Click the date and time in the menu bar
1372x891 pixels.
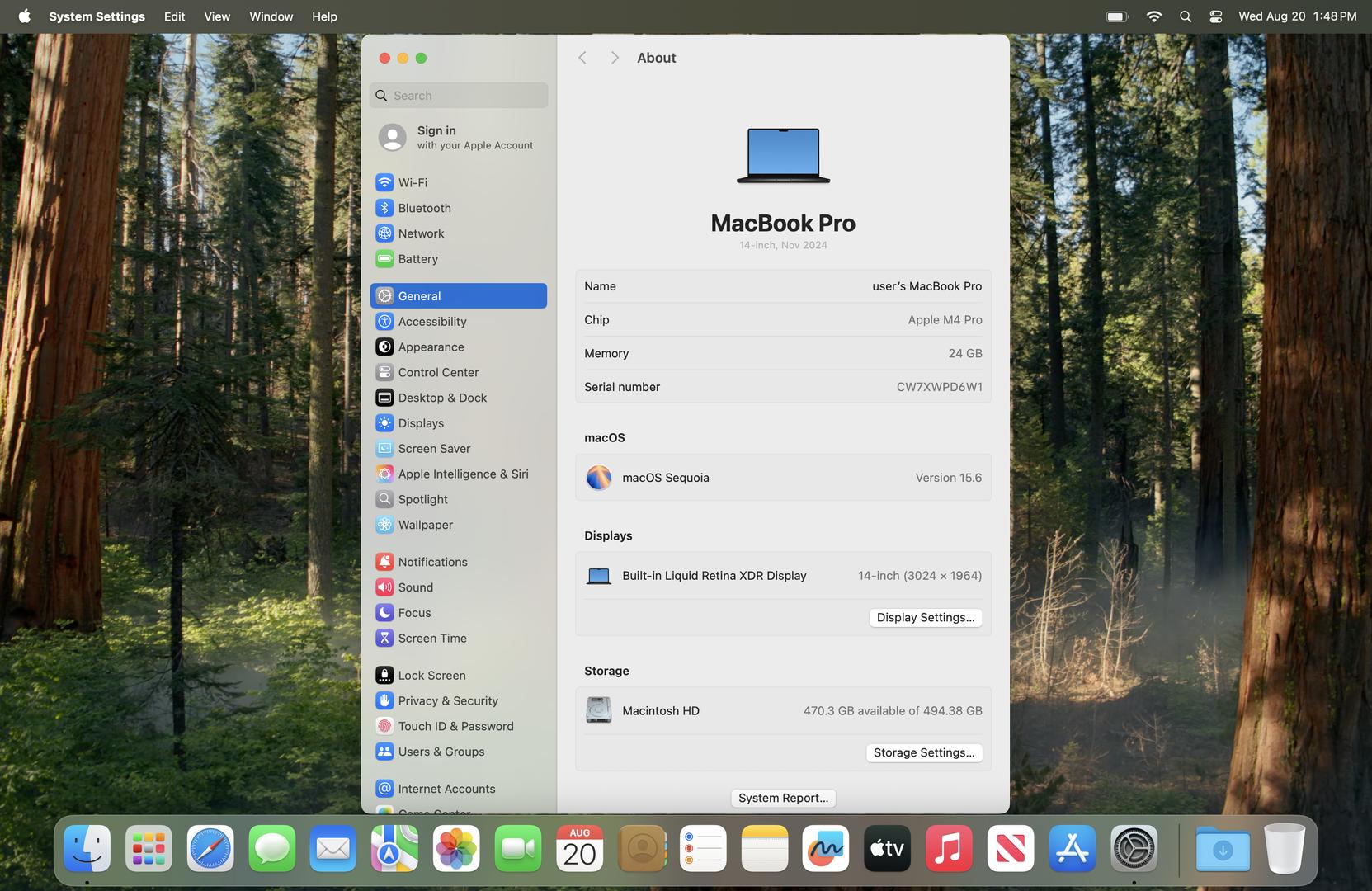coord(1297,16)
